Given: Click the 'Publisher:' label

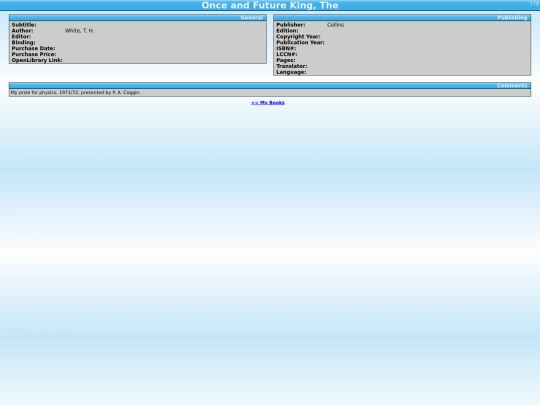Looking at the screenshot, I should [291, 25].
